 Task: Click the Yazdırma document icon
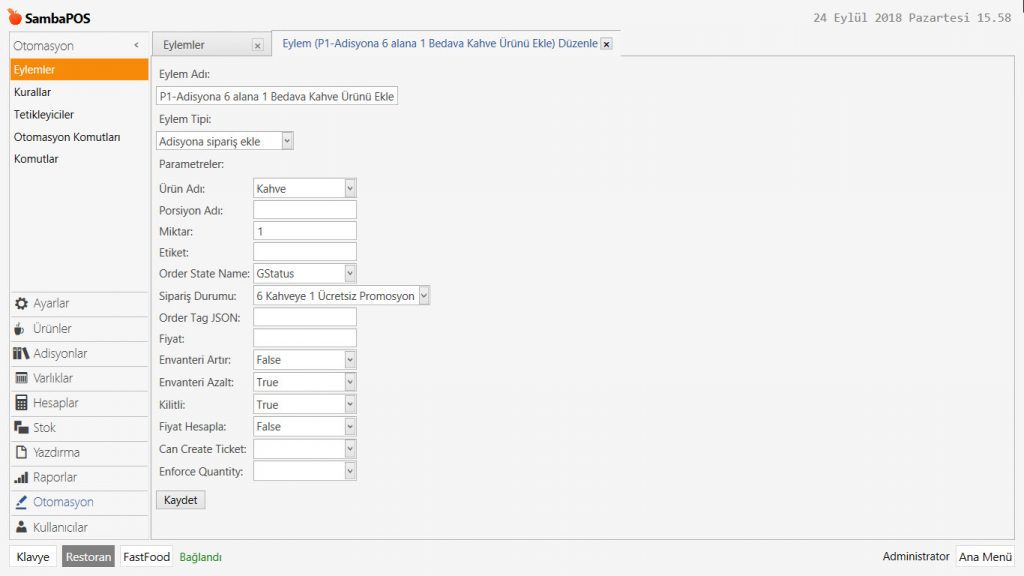[x=21, y=453]
